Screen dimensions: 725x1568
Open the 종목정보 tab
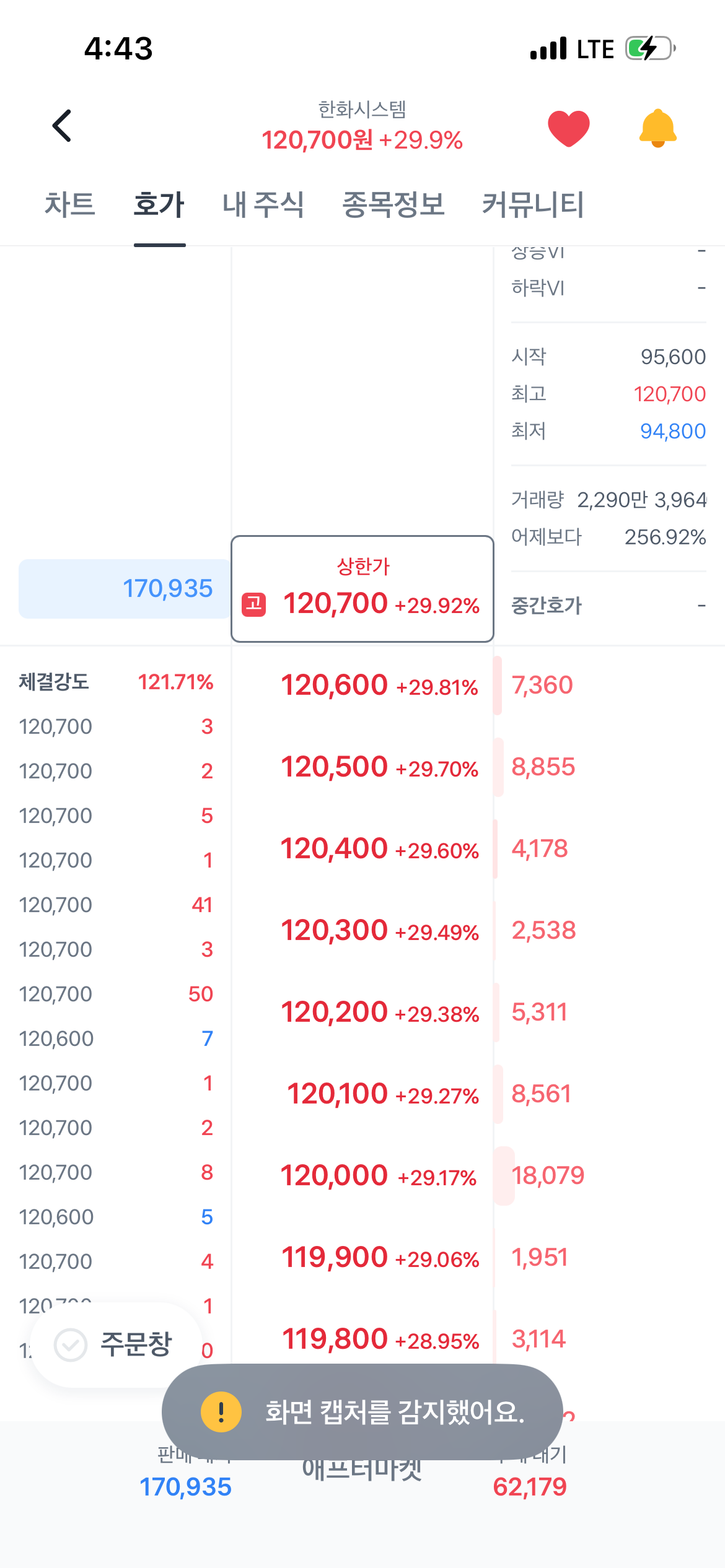click(393, 204)
